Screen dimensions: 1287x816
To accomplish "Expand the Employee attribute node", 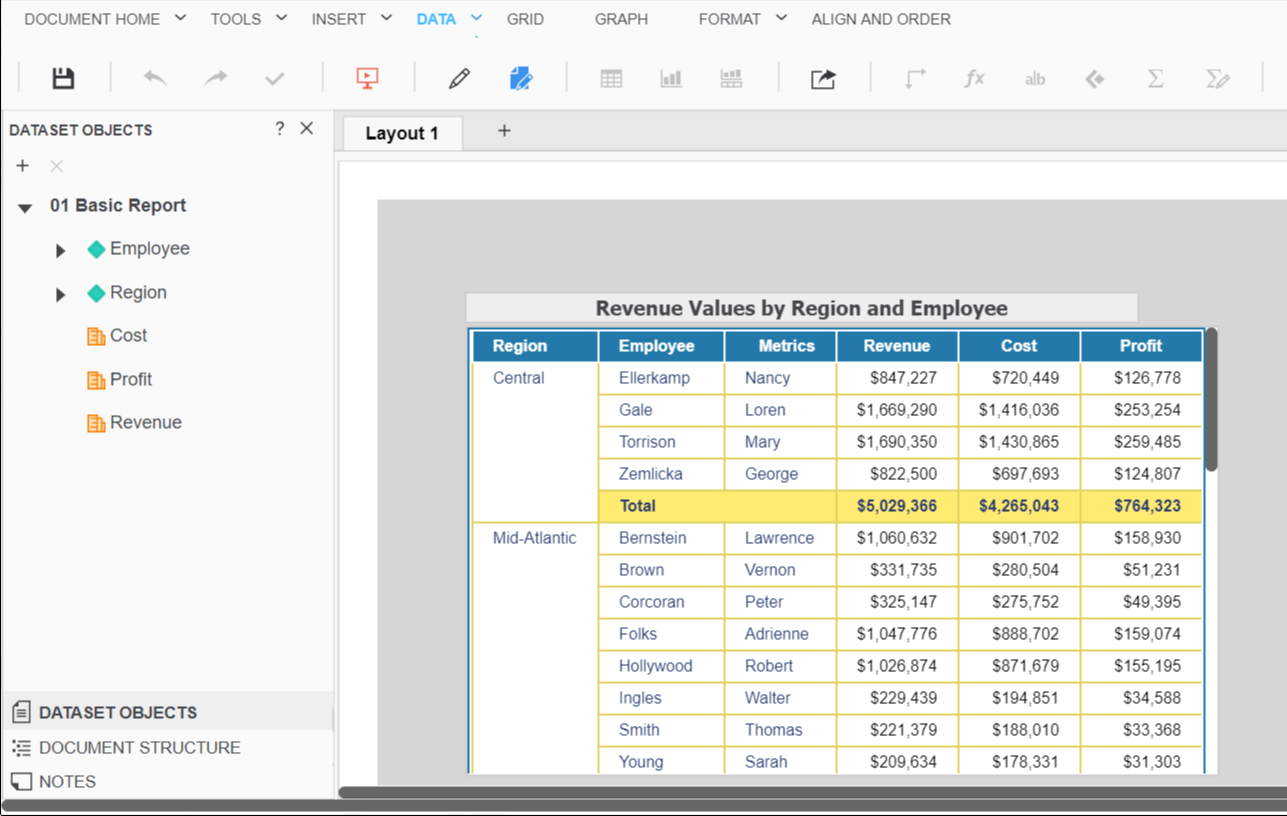I will coord(61,251).
